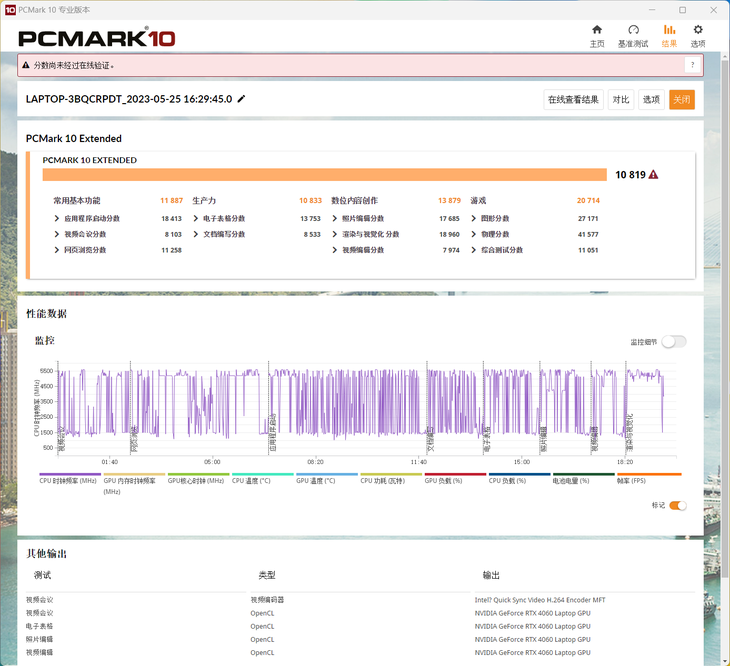This screenshot has height=666, width=730.
Task: Select the CPU 温度 legend item
Action: coord(263,479)
